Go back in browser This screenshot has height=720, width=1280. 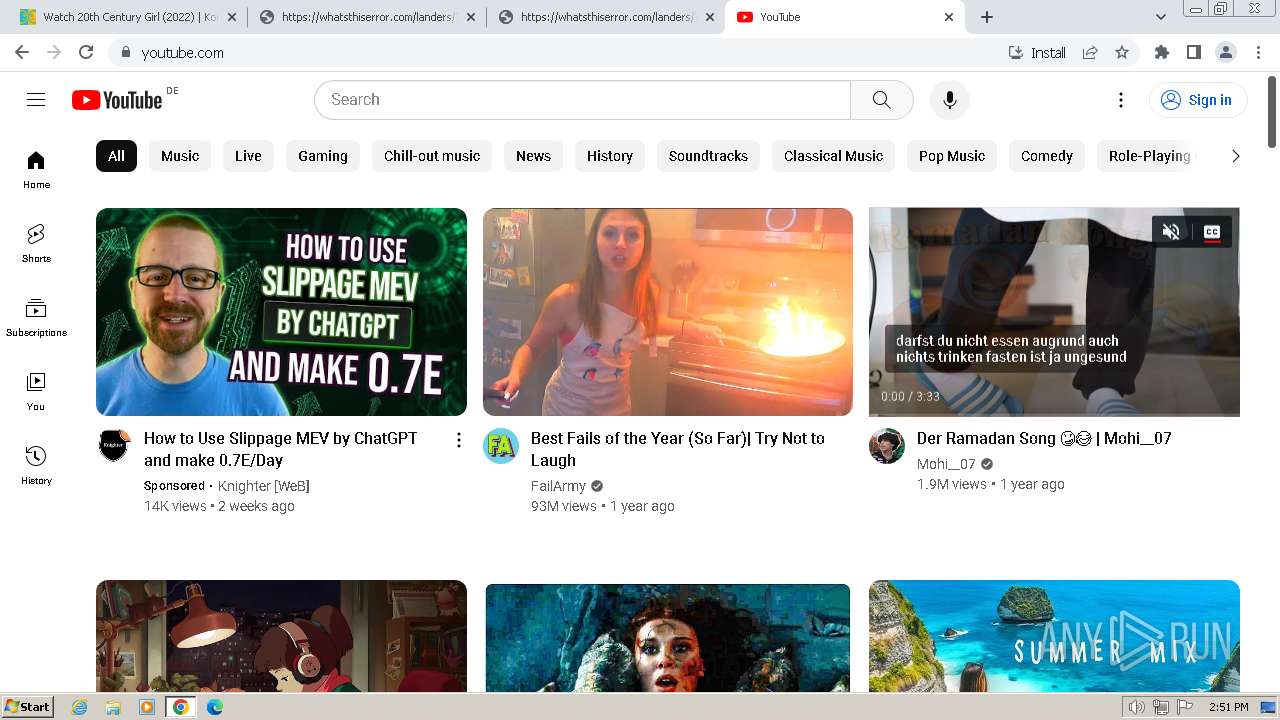(x=22, y=52)
